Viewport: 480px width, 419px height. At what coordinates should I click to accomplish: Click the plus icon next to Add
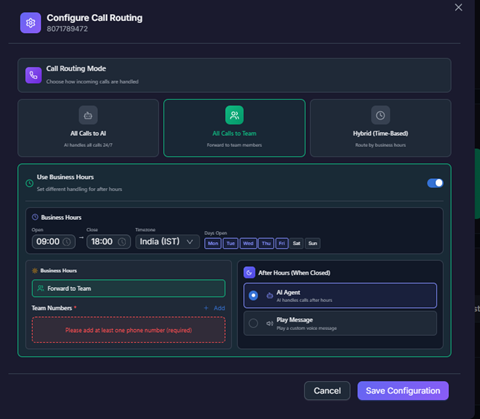coord(206,308)
